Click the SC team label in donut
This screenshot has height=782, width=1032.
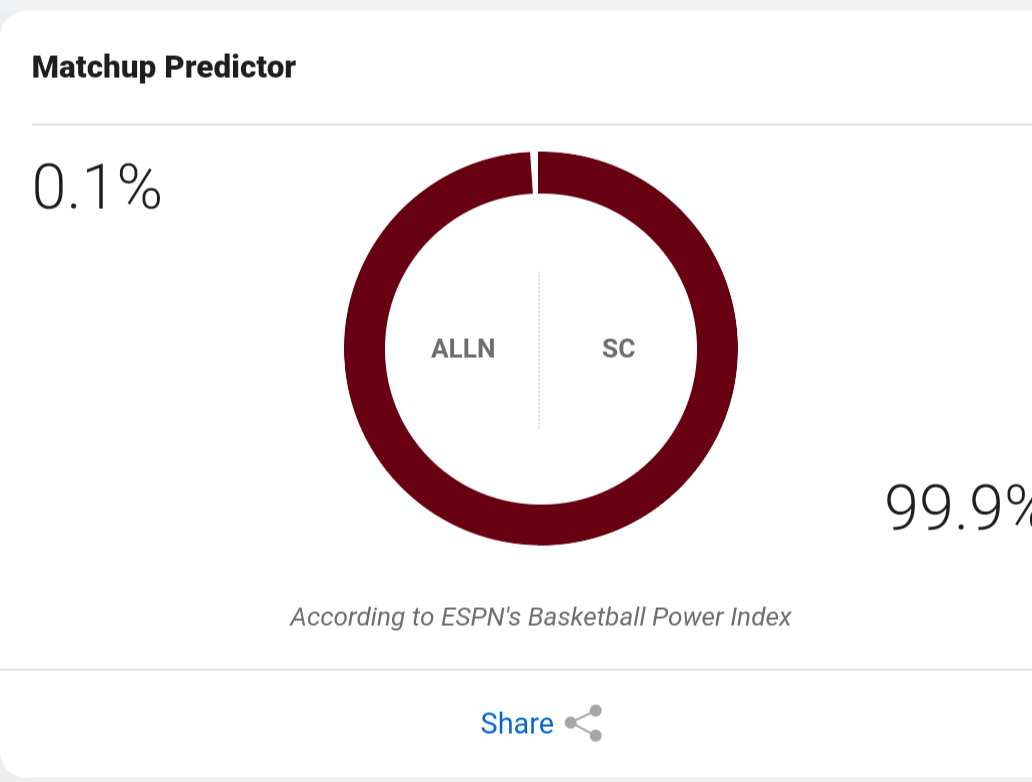pyautogui.click(x=619, y=348)
